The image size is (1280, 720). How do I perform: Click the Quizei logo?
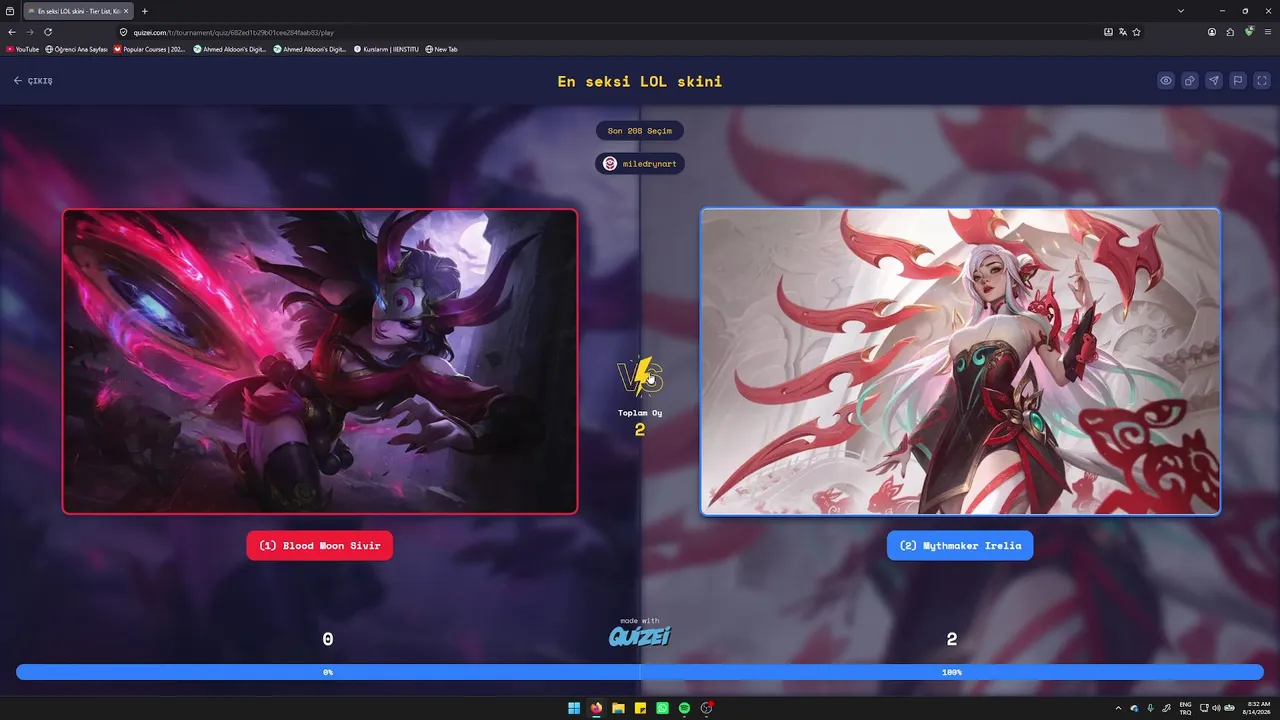coord(640,635)
